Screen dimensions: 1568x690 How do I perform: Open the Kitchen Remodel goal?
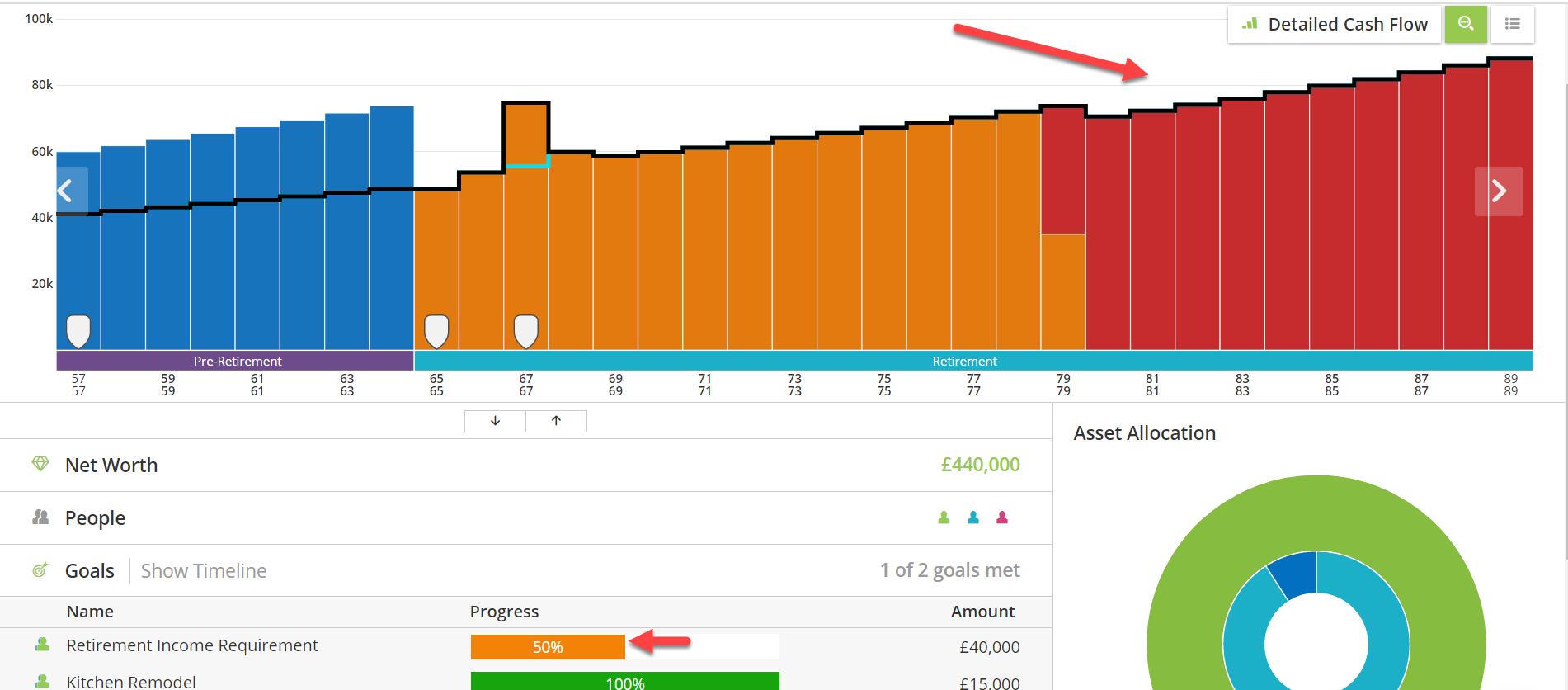point(131,682)
